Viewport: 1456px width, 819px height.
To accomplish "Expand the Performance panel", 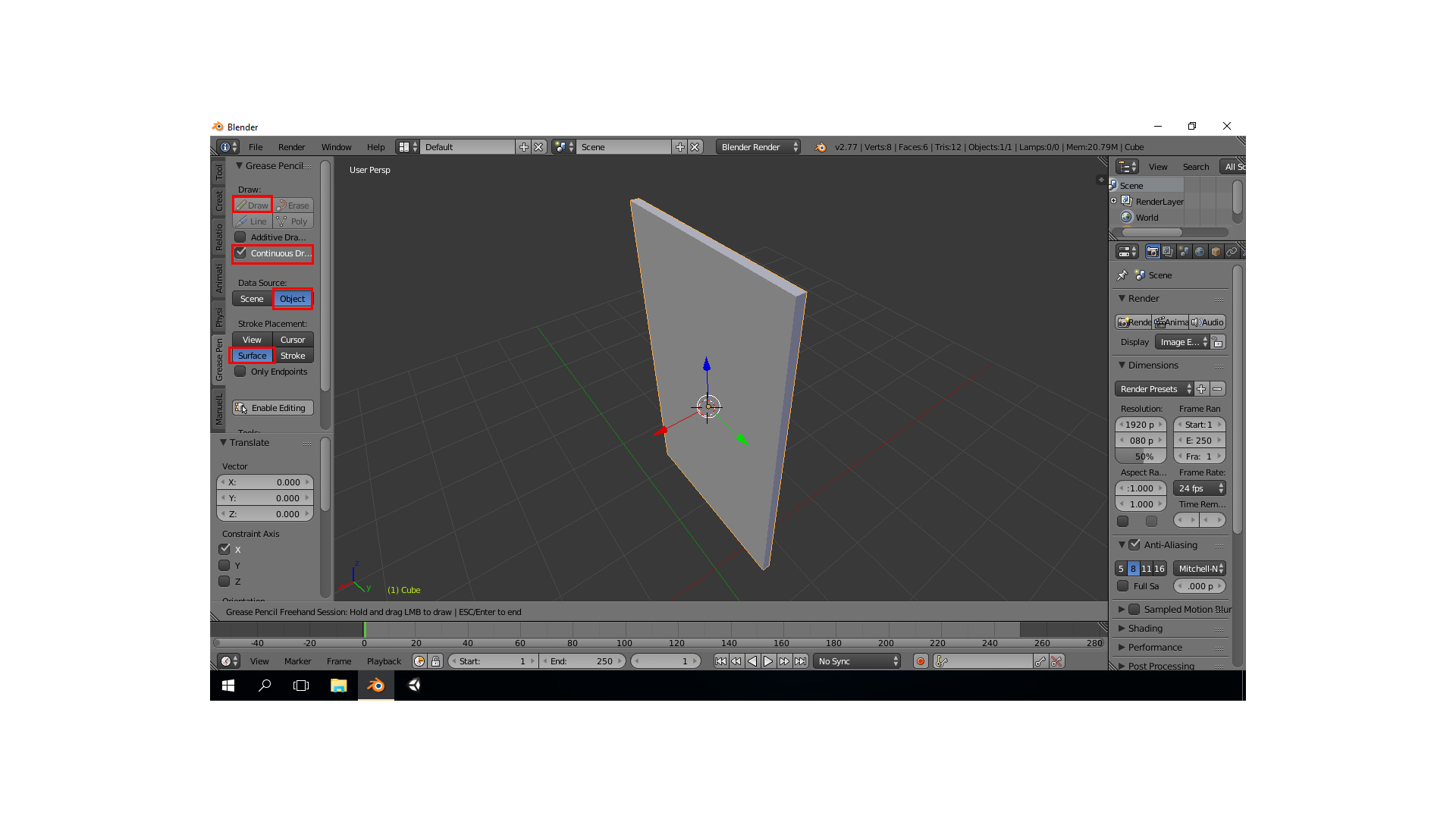I will (1154, 648).
